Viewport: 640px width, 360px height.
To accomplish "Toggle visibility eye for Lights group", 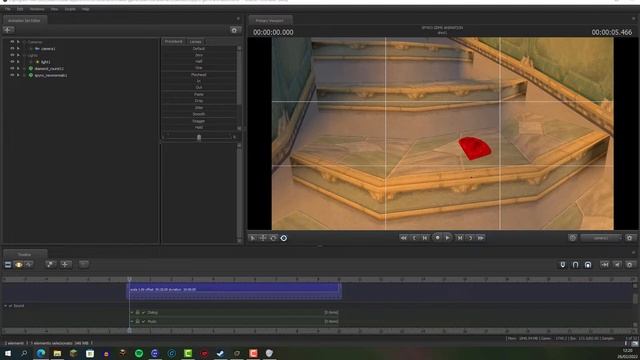I will [x=12, y=55].
